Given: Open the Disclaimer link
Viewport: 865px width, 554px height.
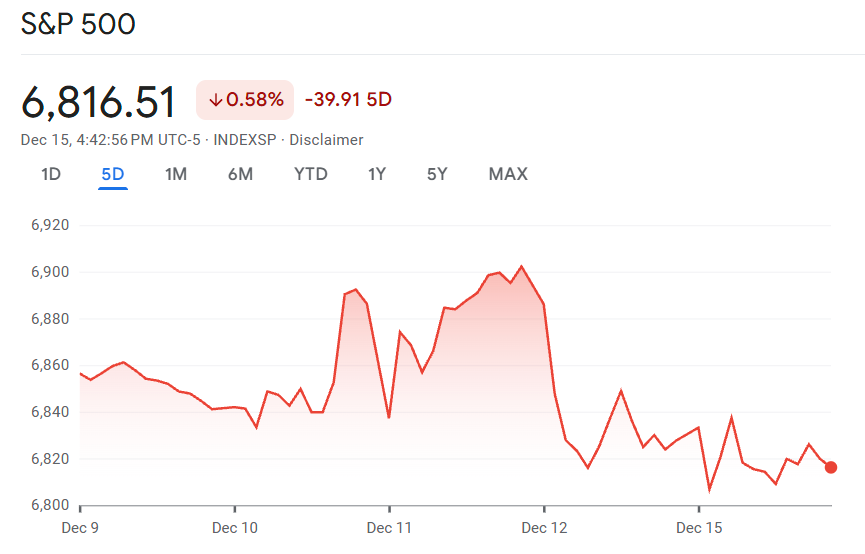Looking at the screenshot, I should point(326,140).
